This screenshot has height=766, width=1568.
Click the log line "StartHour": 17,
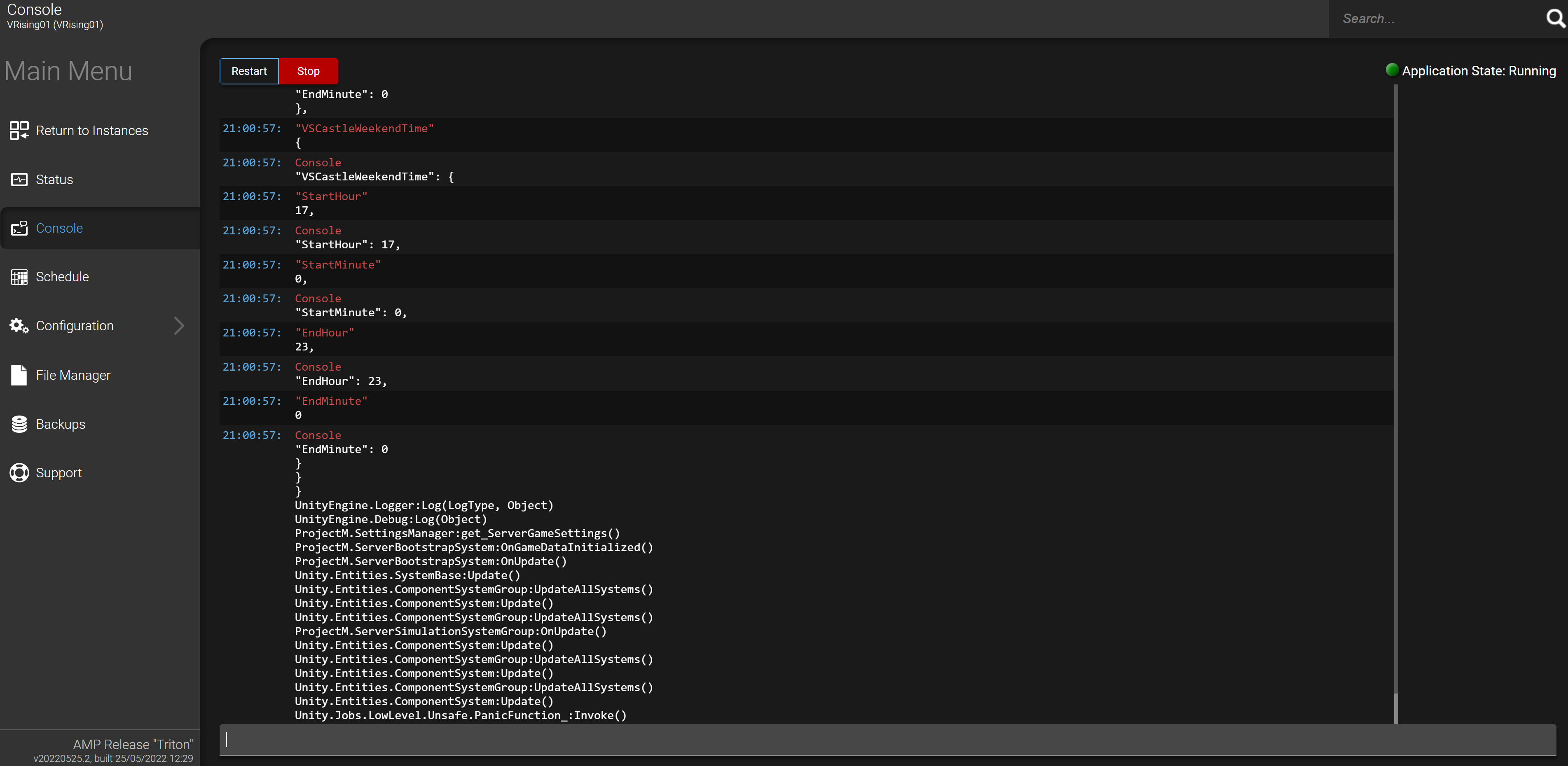[348, 245]
